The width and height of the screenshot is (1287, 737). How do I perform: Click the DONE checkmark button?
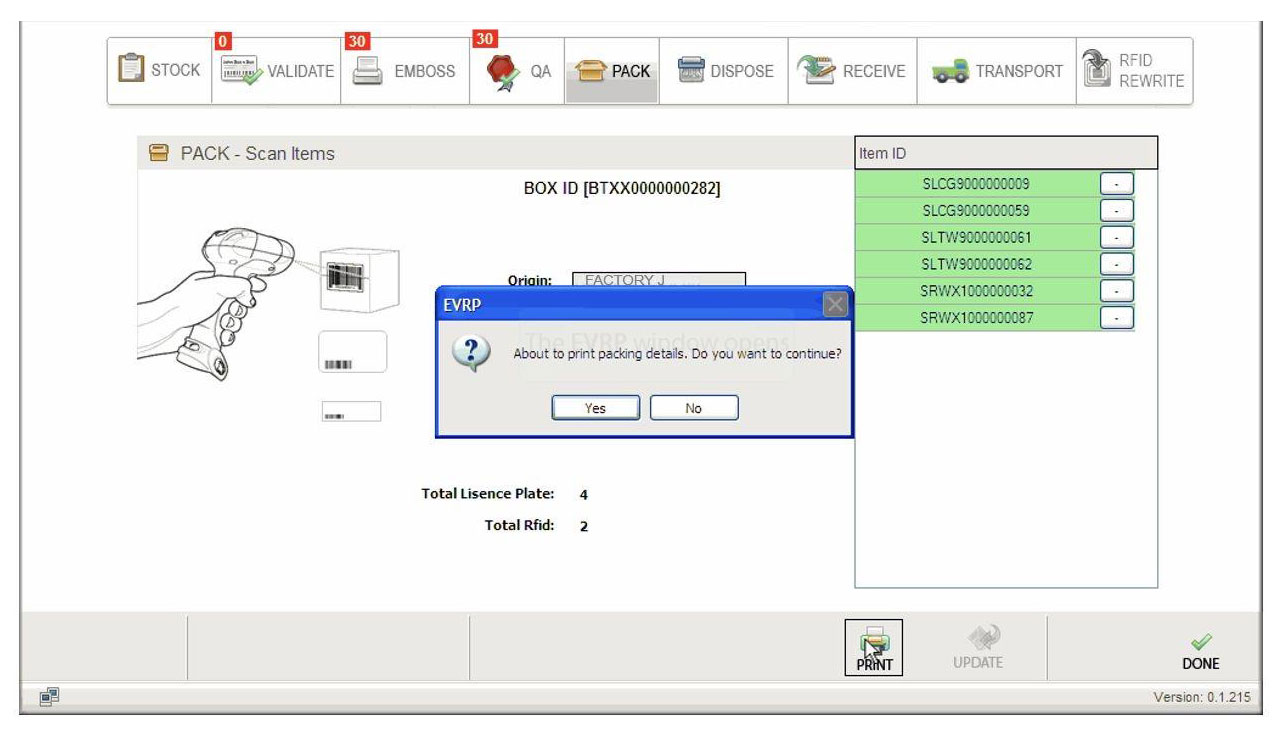click(x=1201, y=651)
